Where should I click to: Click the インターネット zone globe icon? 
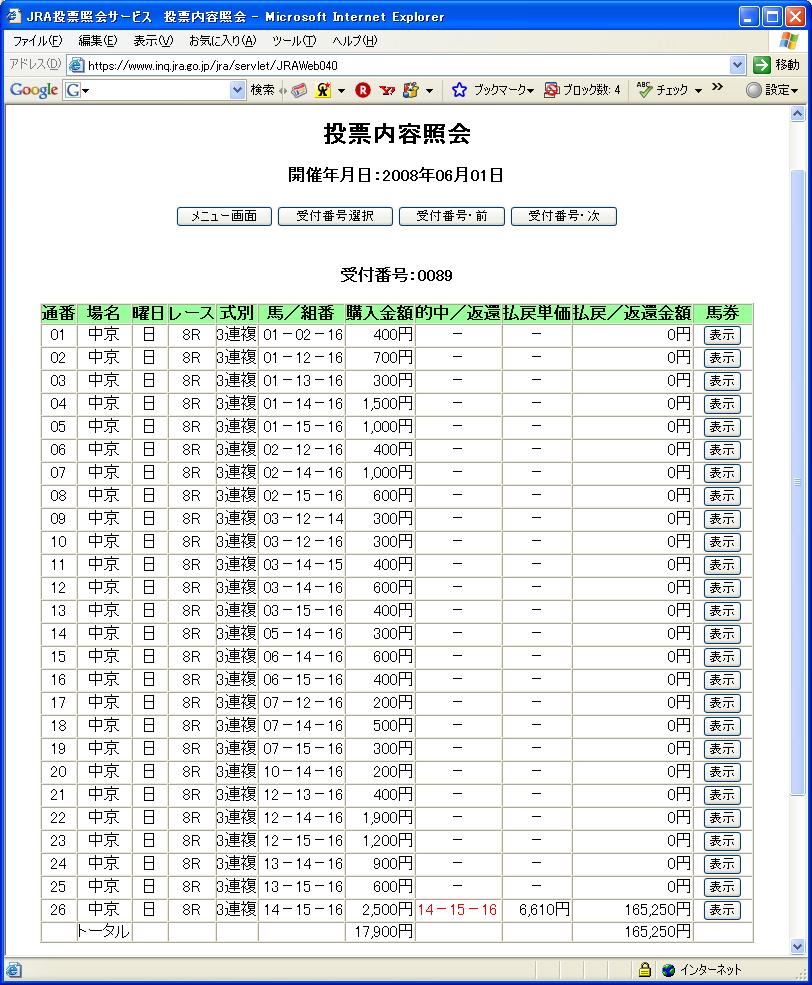(668, 970)
